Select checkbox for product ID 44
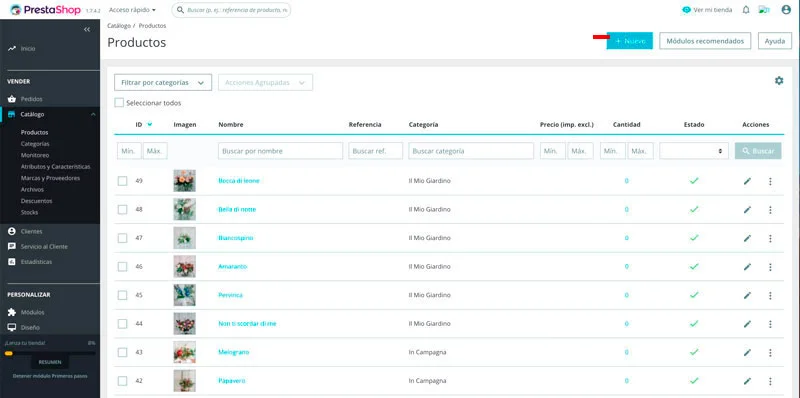 tap(122, 324)
